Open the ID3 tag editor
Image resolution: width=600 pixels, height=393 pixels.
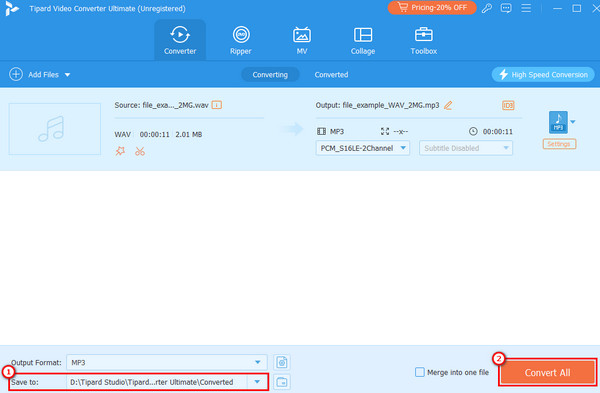[508, 105]
